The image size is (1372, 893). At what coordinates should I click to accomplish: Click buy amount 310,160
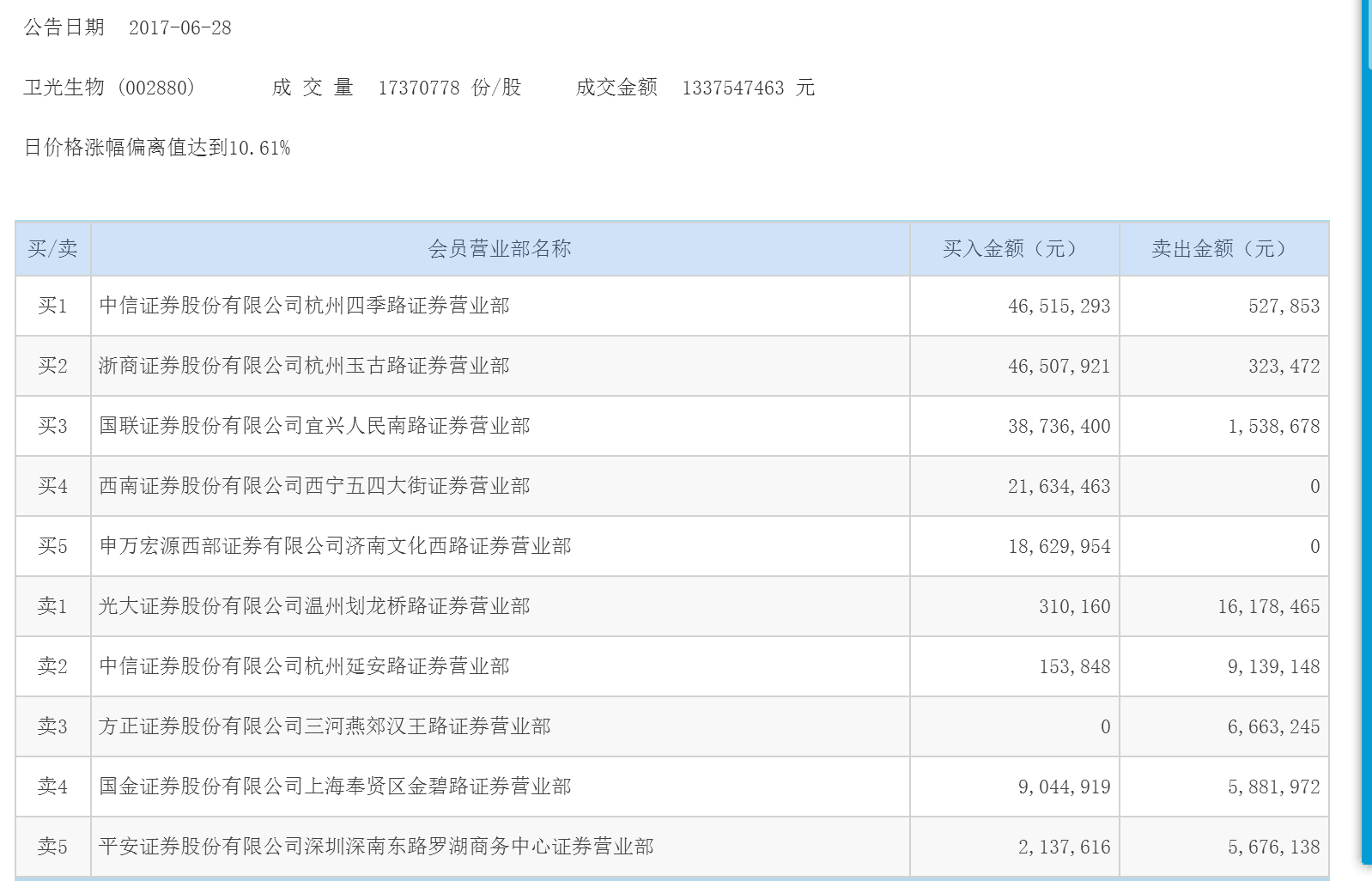coord(1075,607)
